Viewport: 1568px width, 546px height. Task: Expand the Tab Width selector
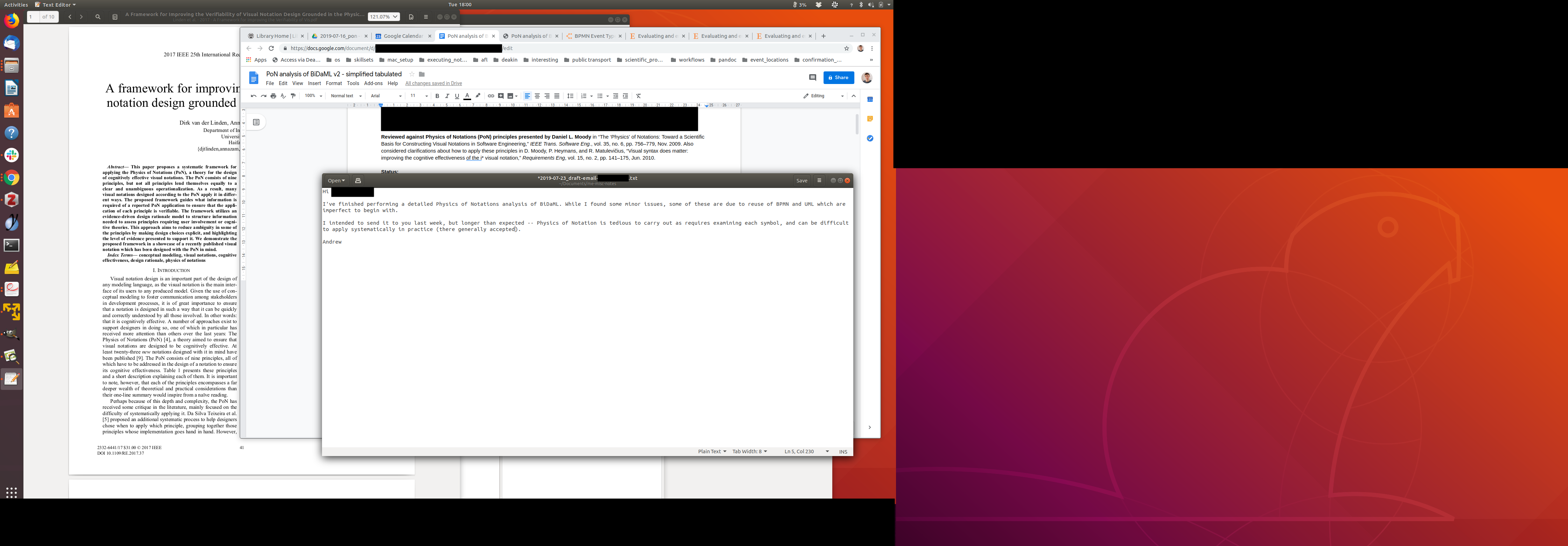749,451
